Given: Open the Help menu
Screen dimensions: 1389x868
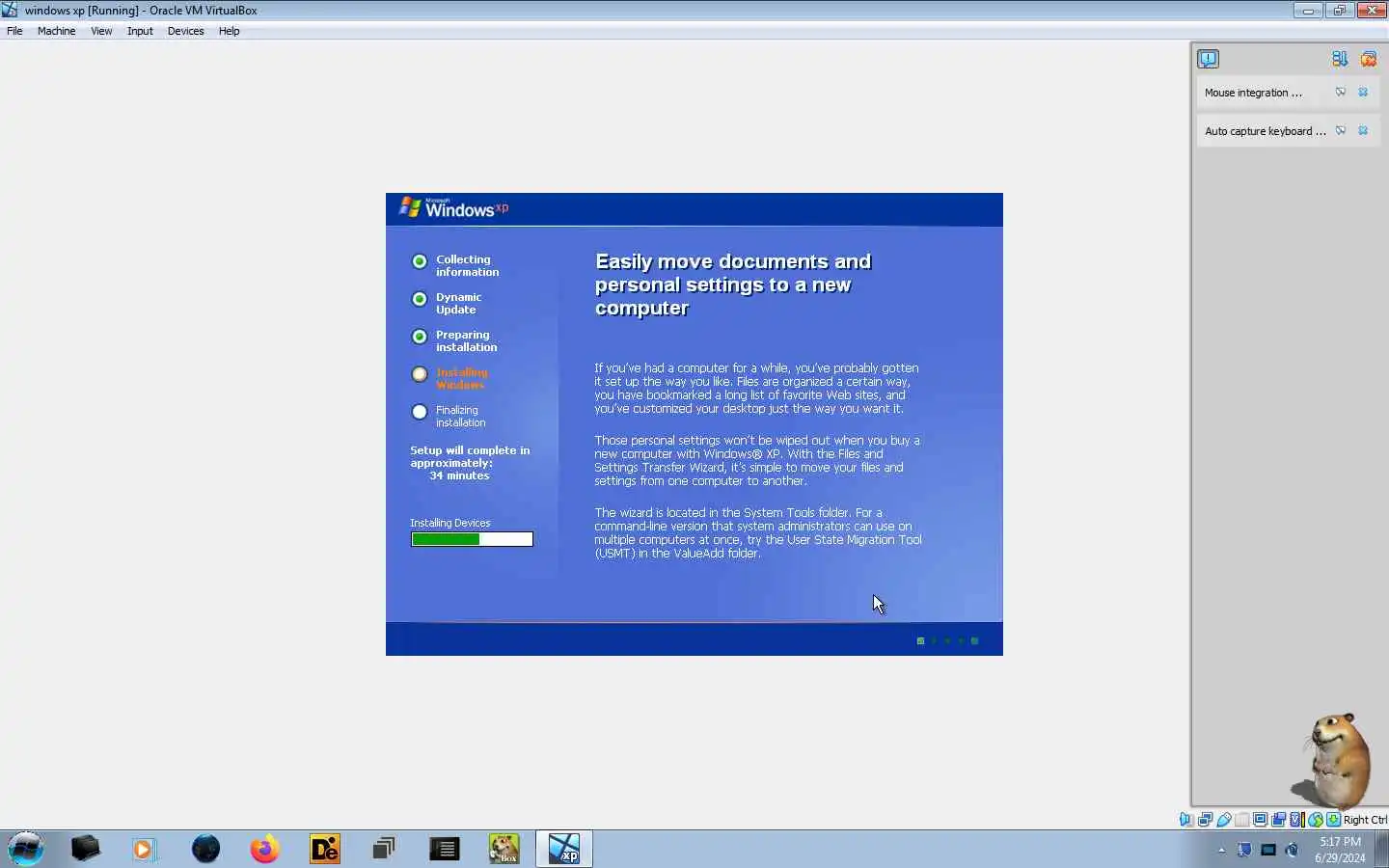Looking at the screenshot, I should [x=229, y=31].
